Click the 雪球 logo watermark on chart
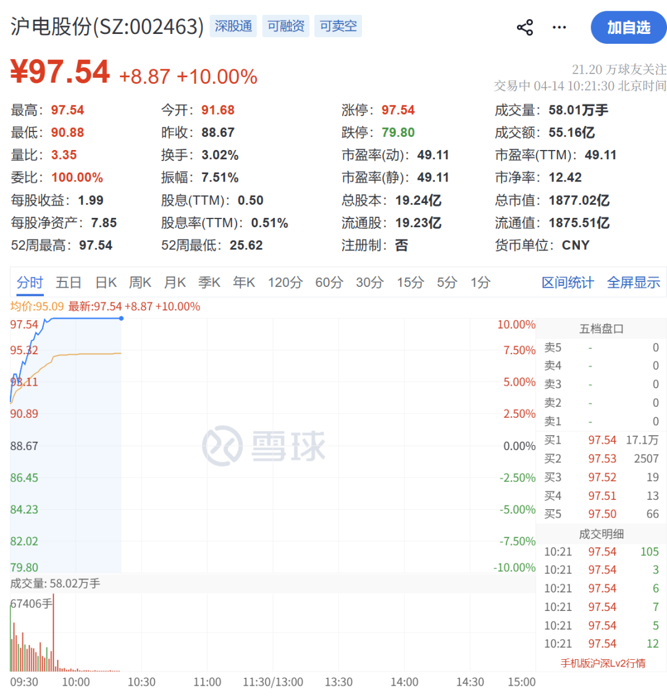667x698 pixels. click(264, 445)
